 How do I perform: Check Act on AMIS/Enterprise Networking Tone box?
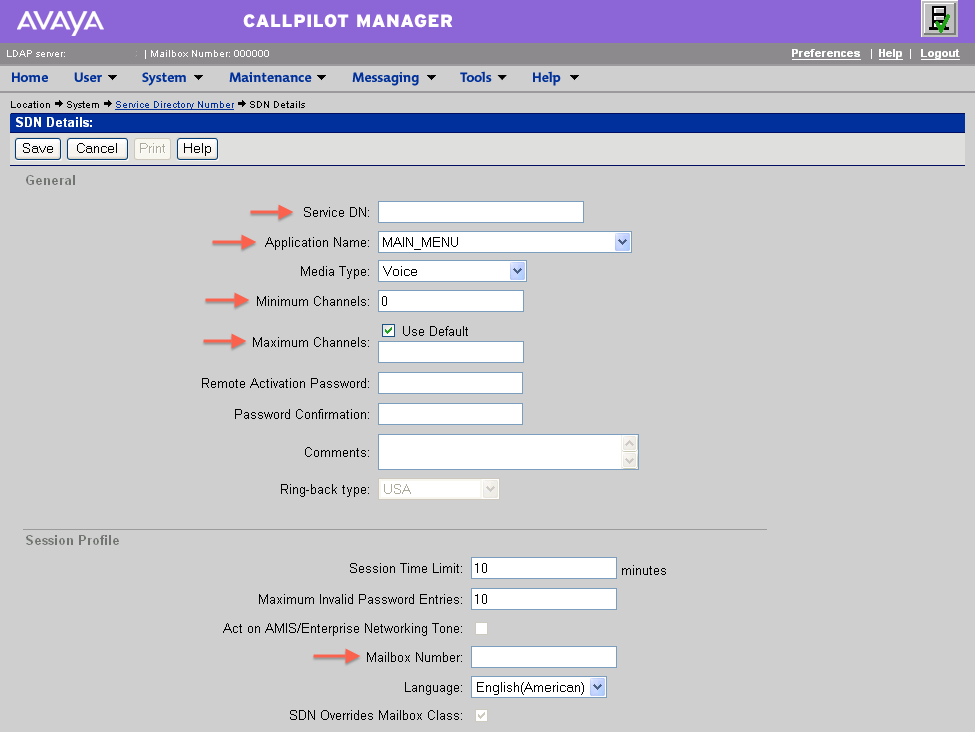[481, 628]
